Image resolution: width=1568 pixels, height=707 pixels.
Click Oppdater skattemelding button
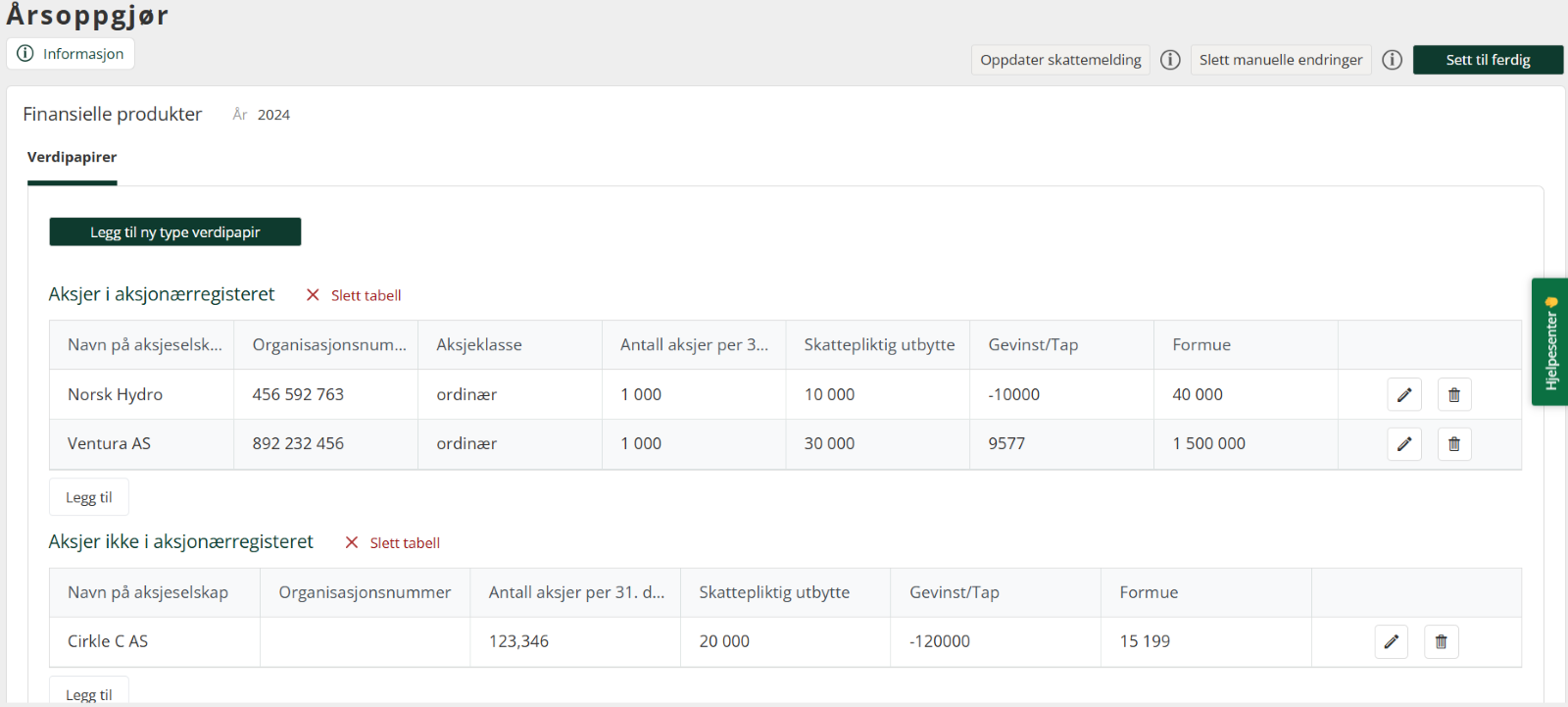coord(1060,60)
